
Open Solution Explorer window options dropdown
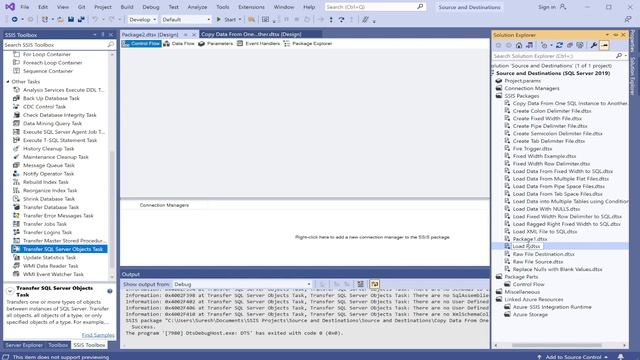point(607,35)
